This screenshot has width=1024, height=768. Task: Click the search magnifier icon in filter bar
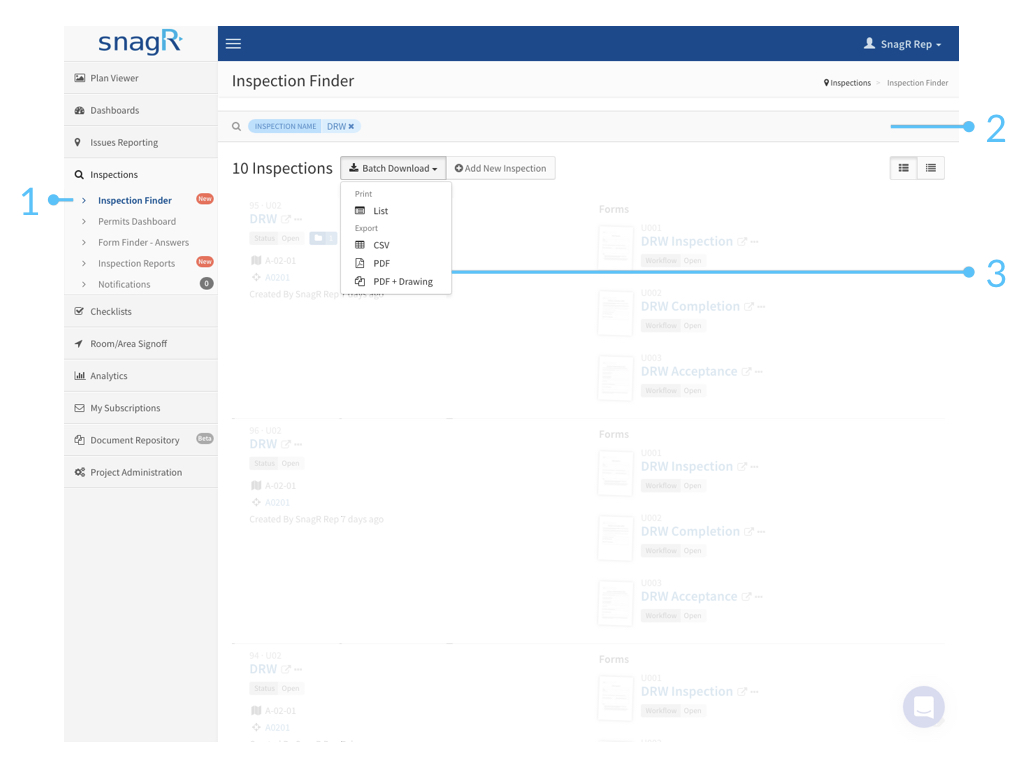(236, 126)
